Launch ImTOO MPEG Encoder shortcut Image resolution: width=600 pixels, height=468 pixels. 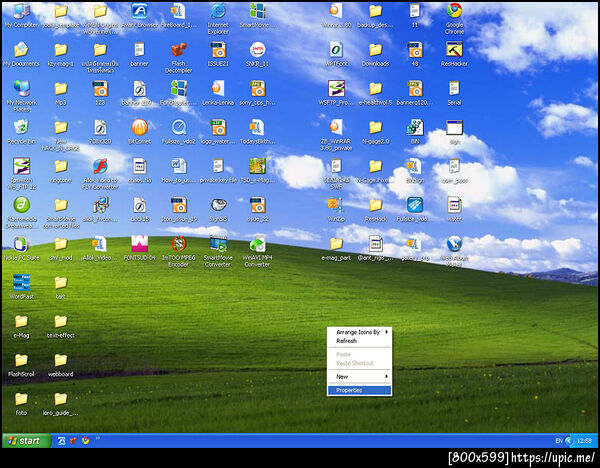coord(178,251)
